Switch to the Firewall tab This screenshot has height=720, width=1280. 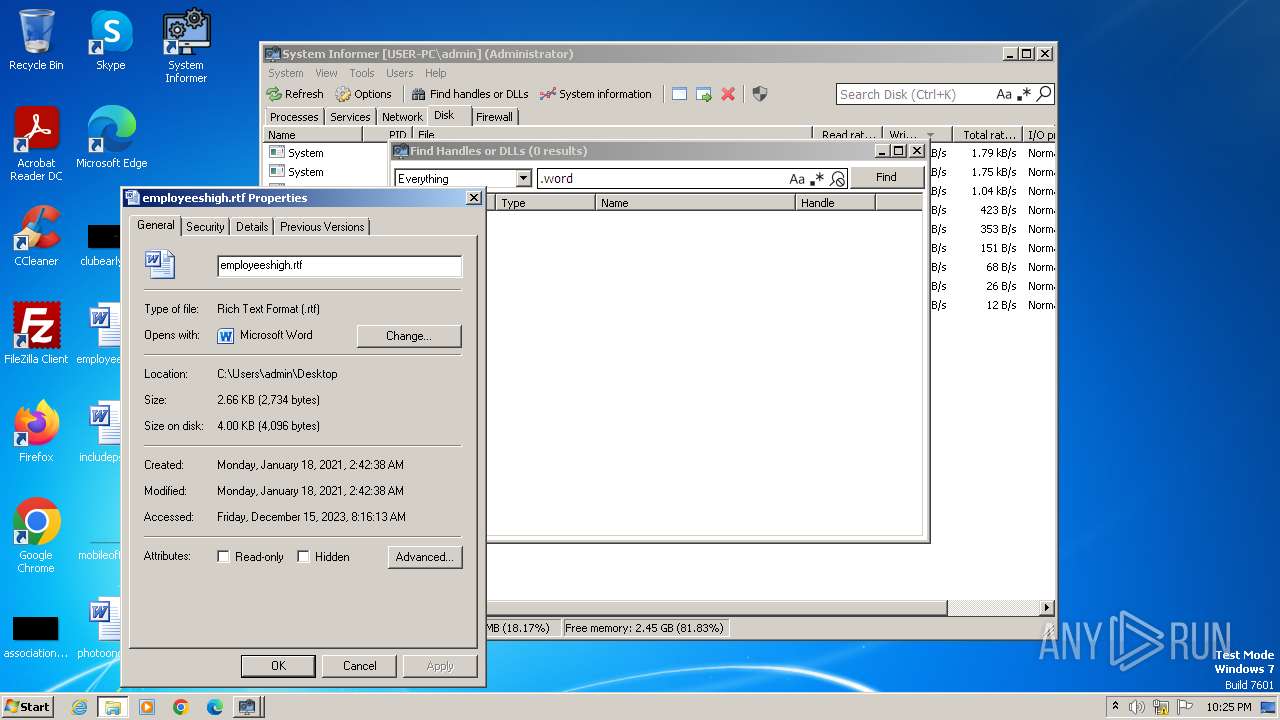(x=494, y=117)
